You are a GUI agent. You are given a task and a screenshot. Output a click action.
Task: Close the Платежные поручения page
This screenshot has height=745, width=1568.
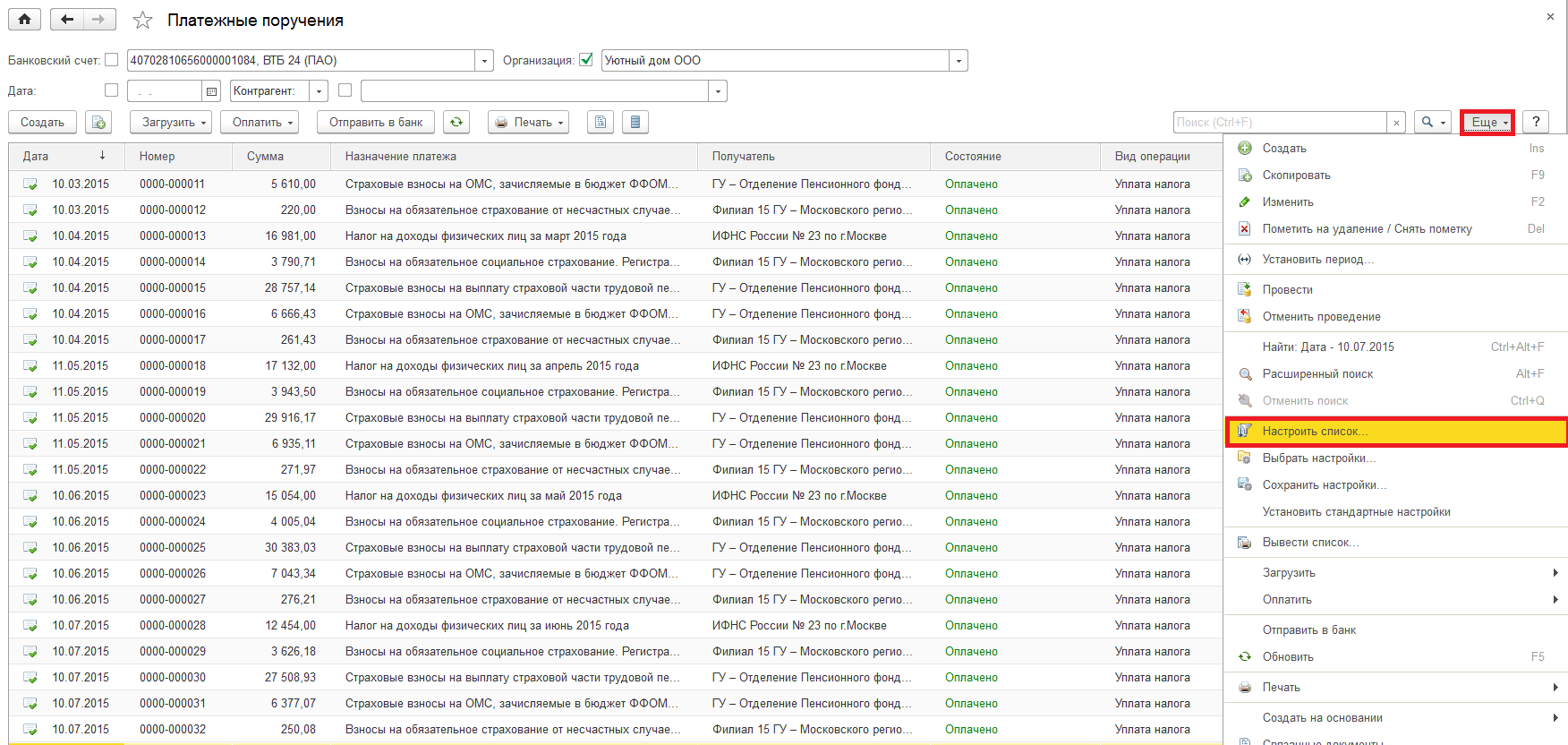click(1550, 17)
